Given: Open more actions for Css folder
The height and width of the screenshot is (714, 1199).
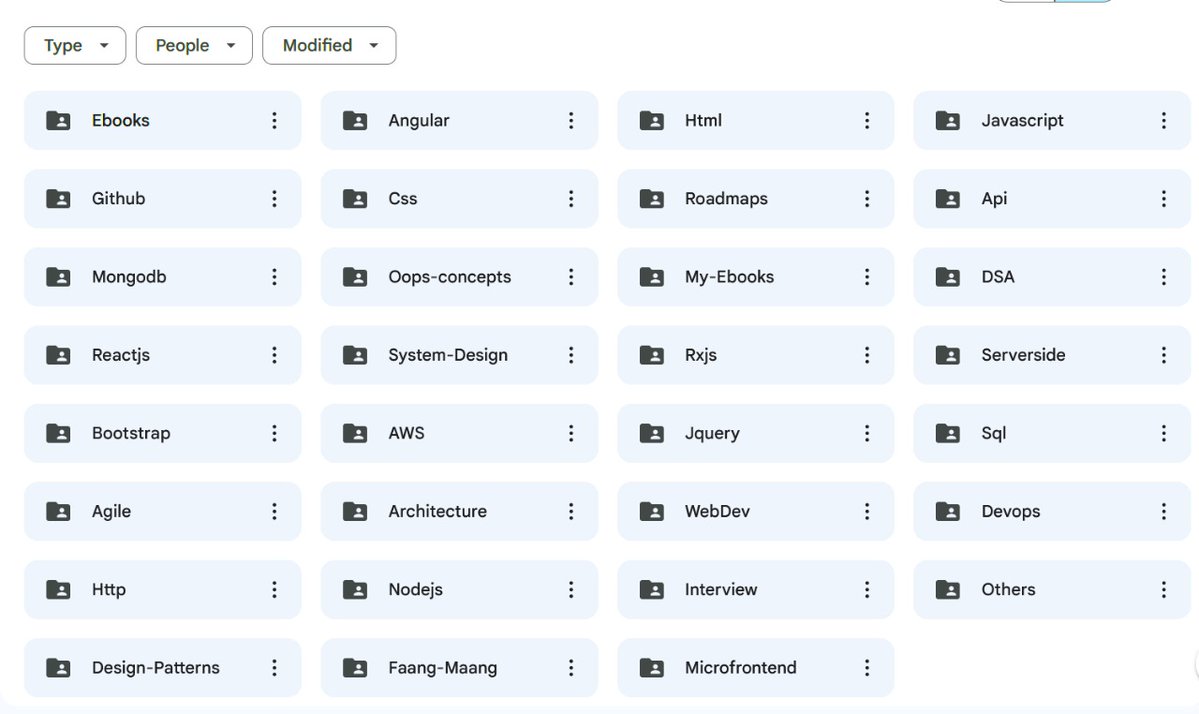Looking at the screenshot, I should pos(570,199).
